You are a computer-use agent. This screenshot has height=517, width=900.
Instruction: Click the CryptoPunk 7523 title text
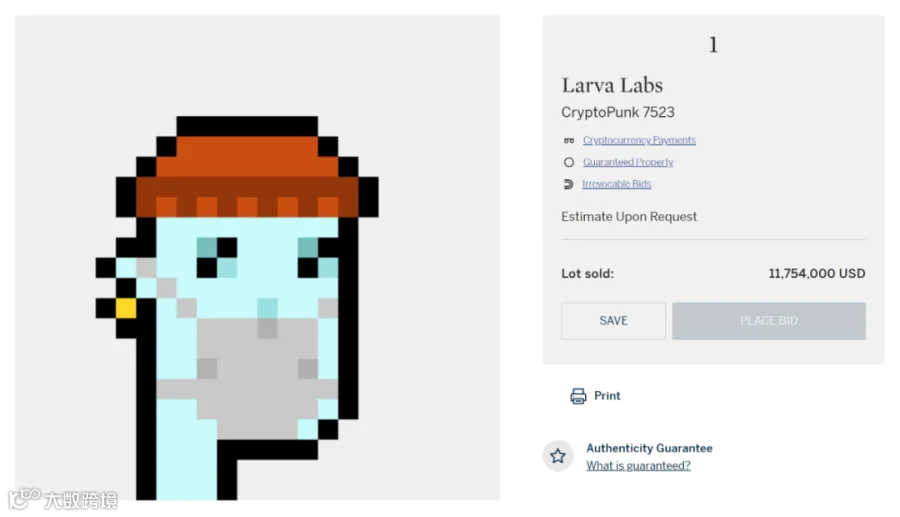coord(618,112)
